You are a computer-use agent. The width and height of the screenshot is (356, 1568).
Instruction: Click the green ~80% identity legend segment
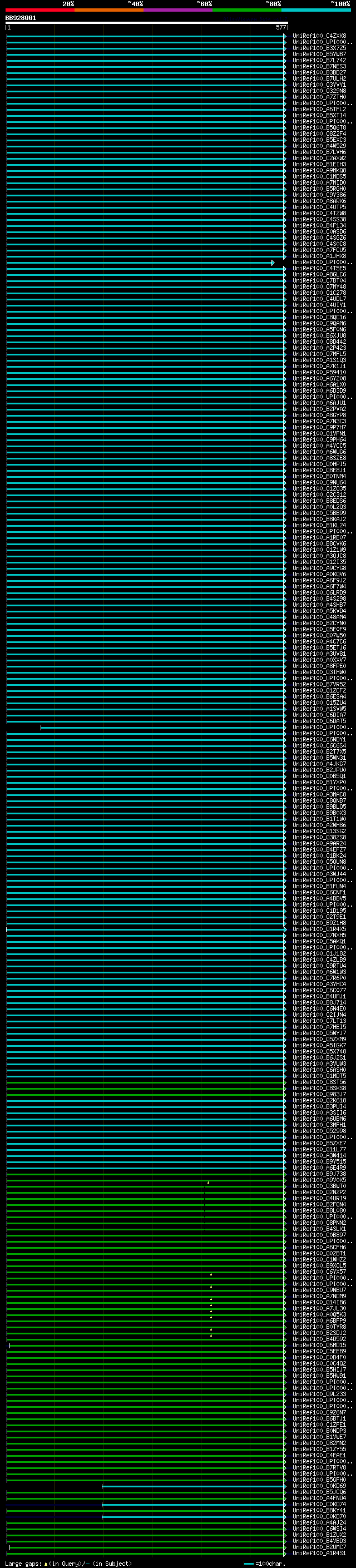coord(247,10)
